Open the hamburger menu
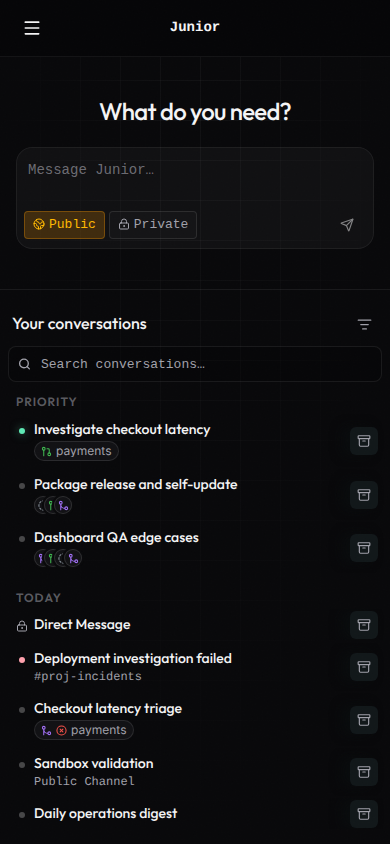Viewport: 390px width, 844px height. (32, 28)
